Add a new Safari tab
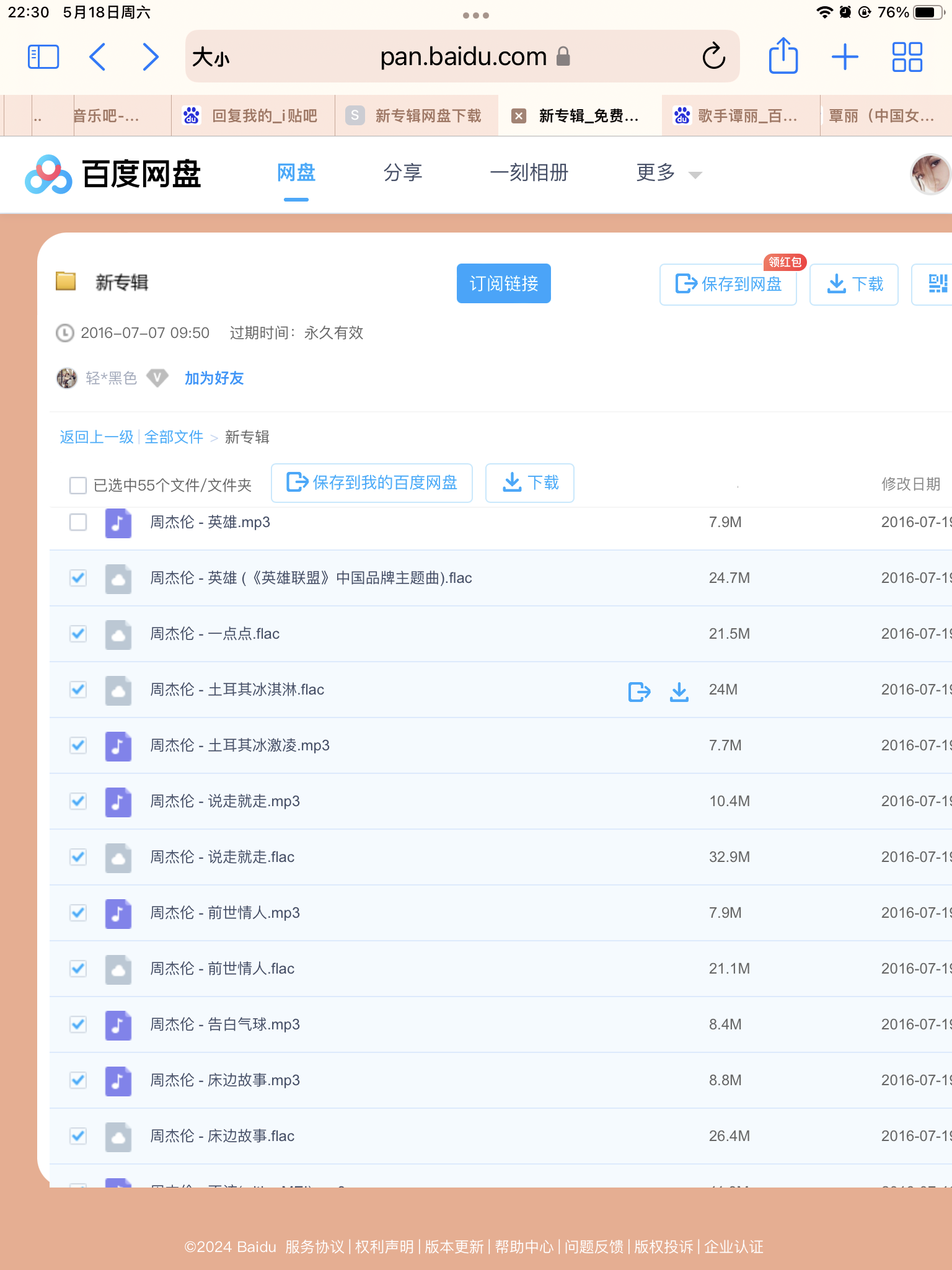 pos(845,57)
